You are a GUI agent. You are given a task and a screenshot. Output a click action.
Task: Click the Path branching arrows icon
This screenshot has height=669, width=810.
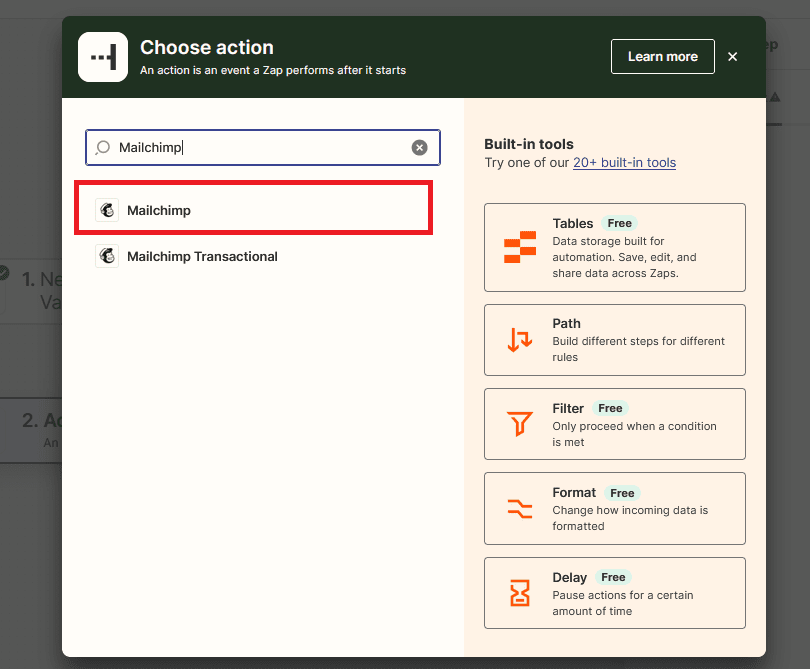(x=520, y=340)
